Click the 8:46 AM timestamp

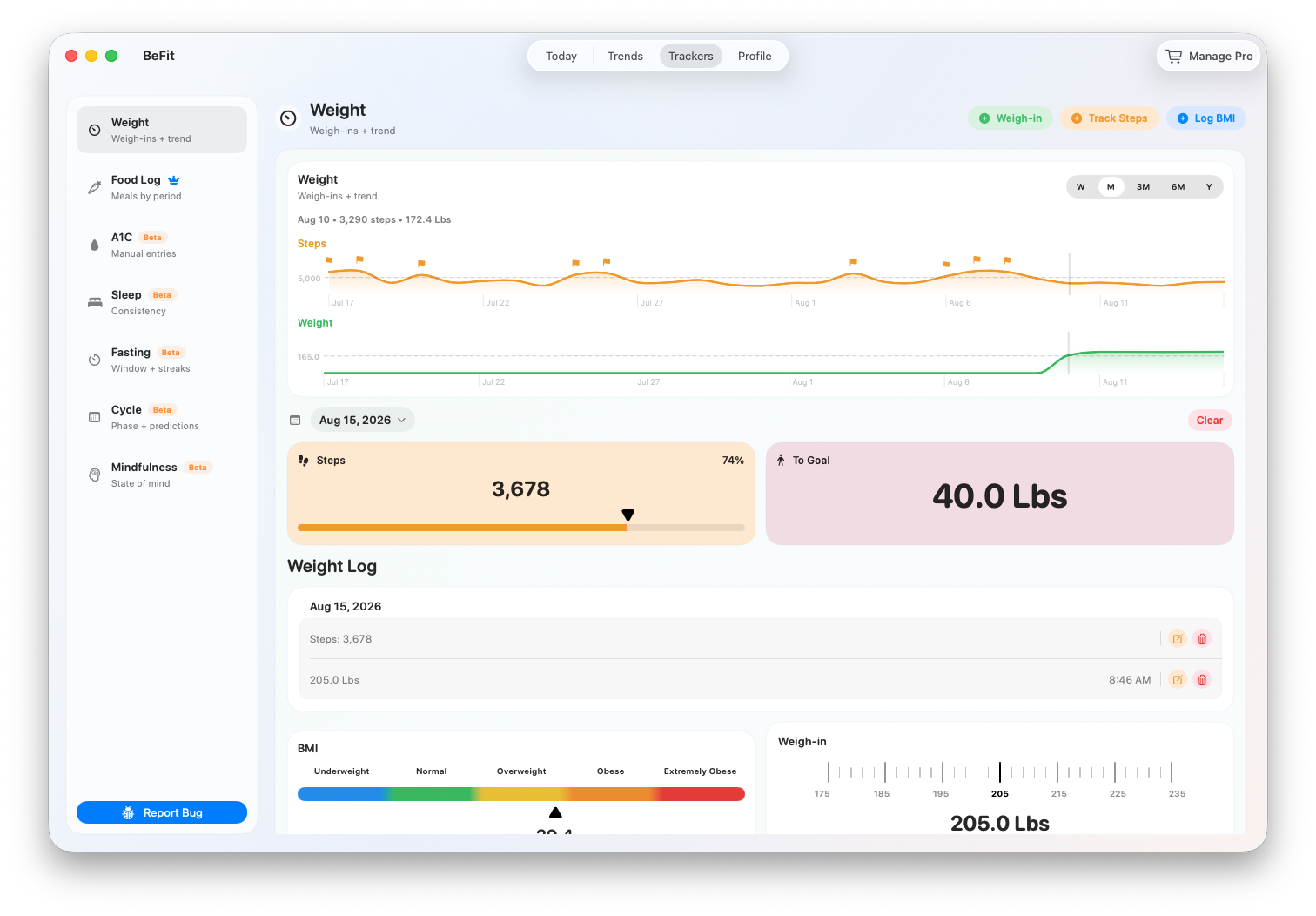click(x=1130, y=680)
